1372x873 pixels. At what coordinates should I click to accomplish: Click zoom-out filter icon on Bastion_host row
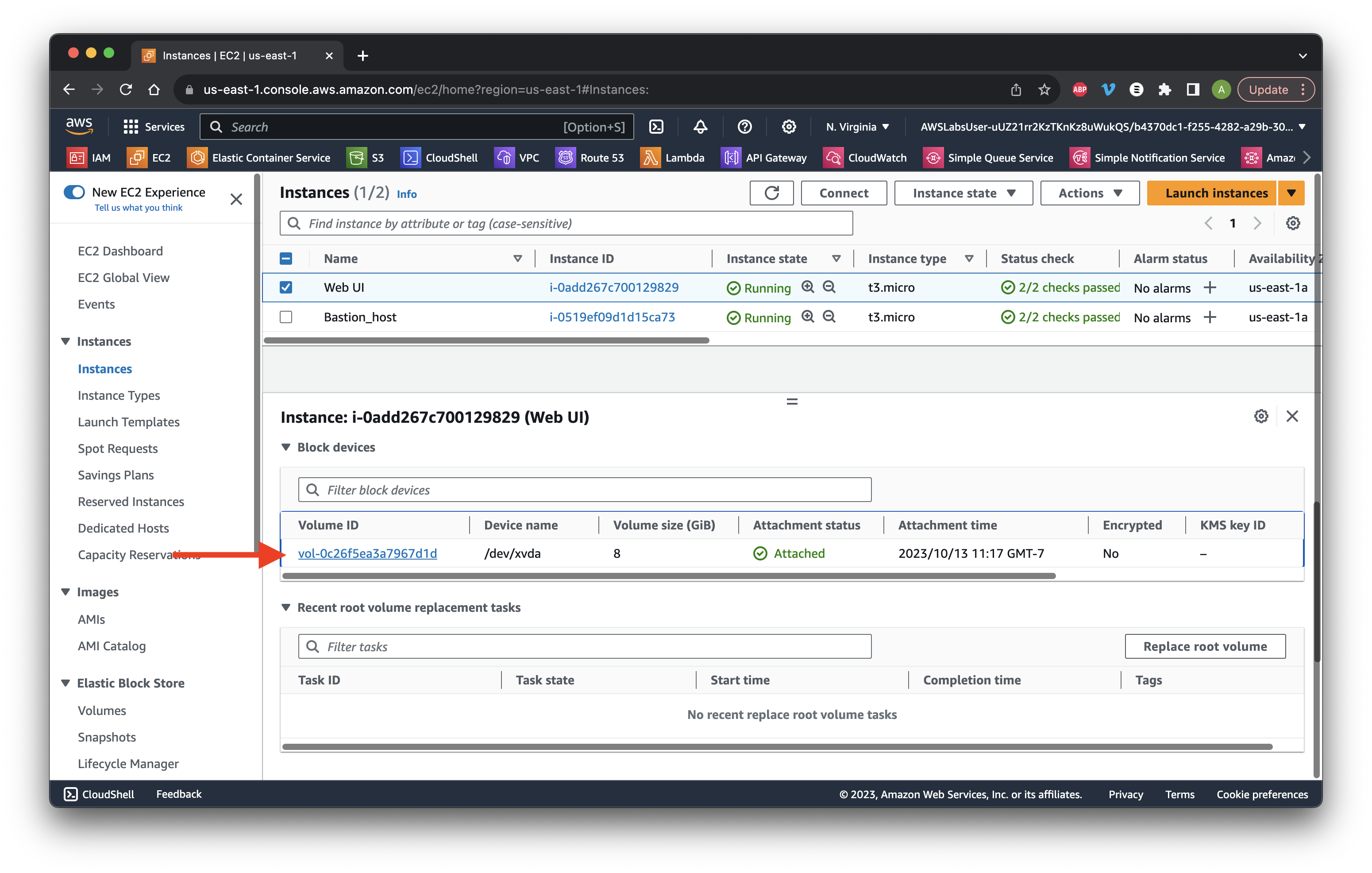pyautogui.click(x=829, y=317)
